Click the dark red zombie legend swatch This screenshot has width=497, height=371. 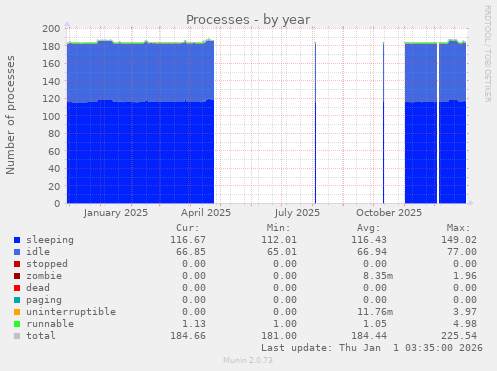(17, 276)
